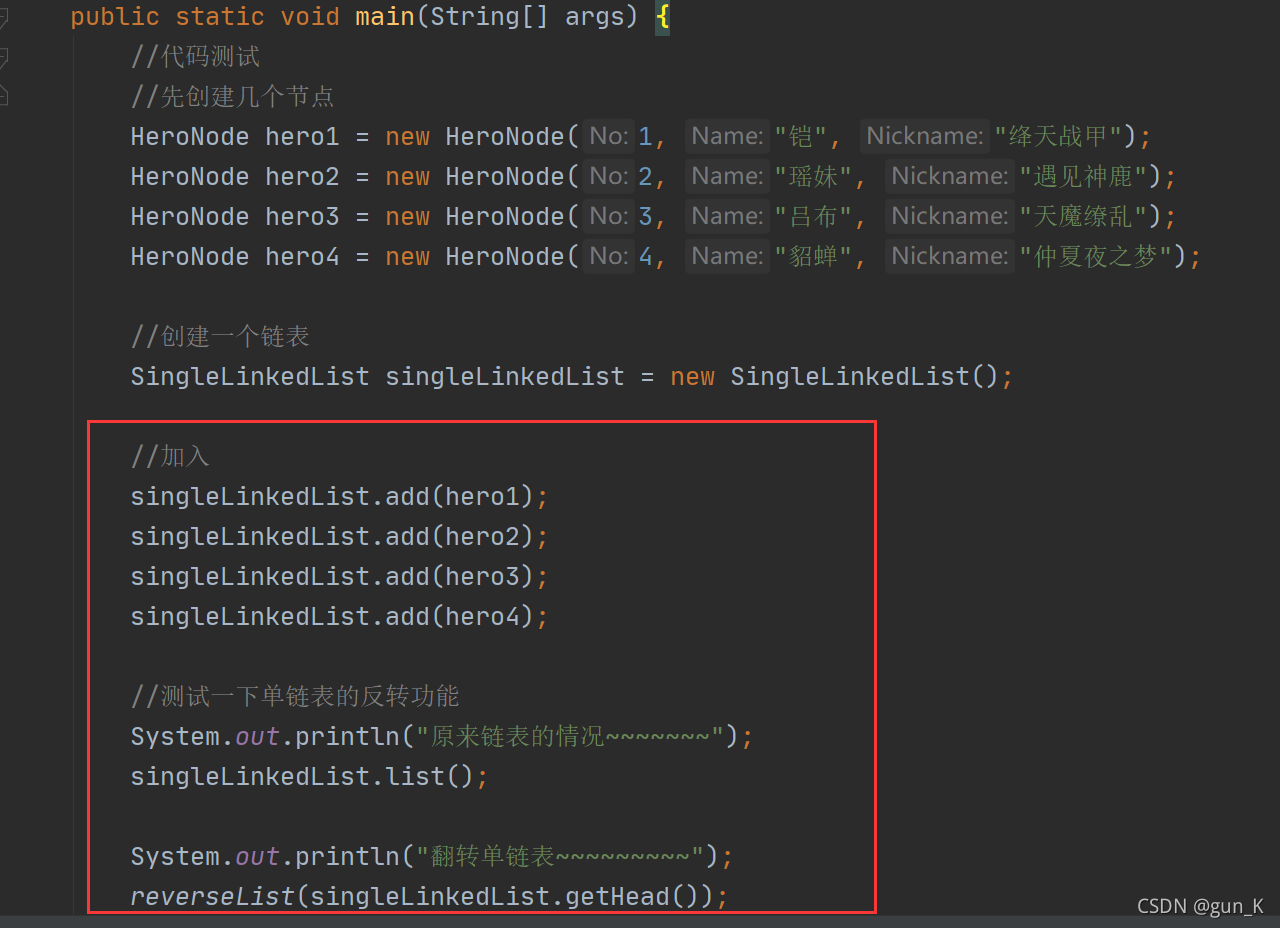Click the comment //测试一下单链表的反转功能

295,697
